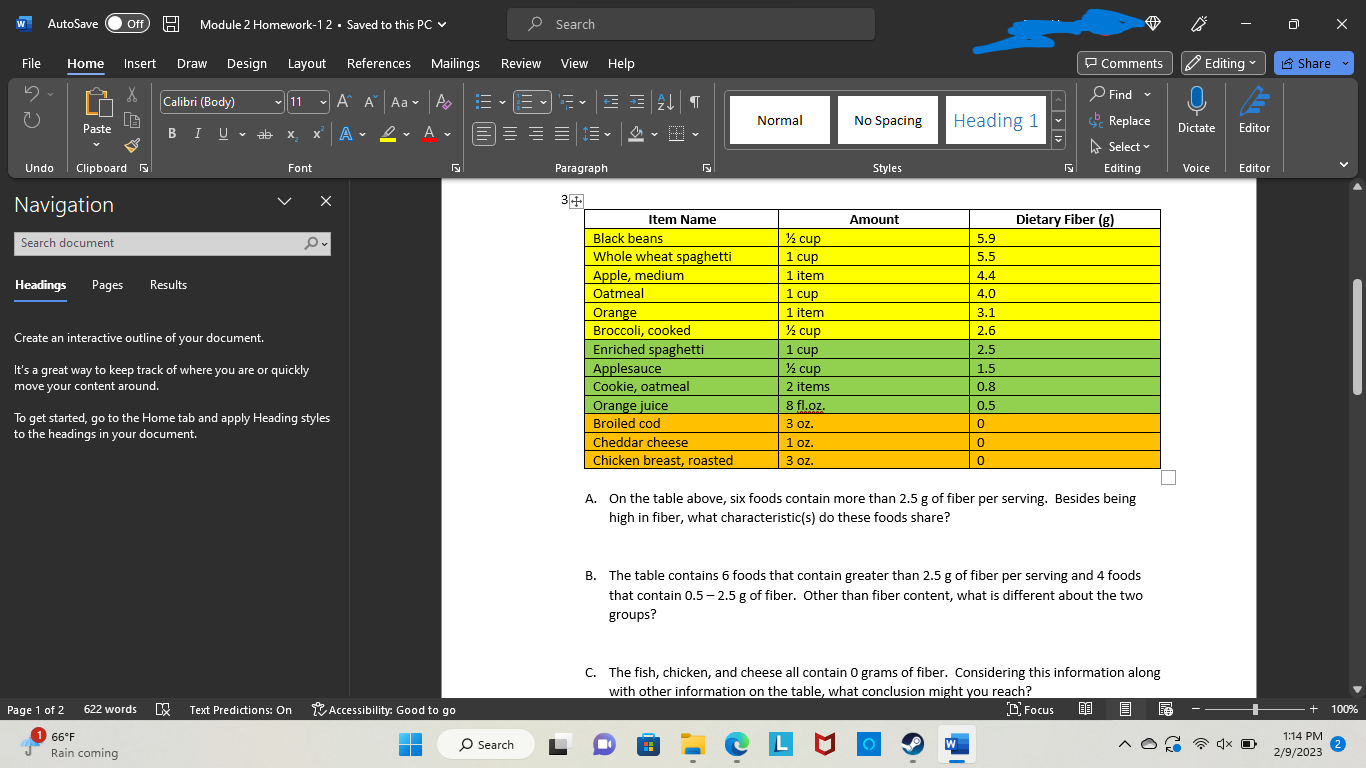The width and height of the screenshot is (1366, 768).
Task: Click the Increase Indent icon
Action: pos(637,102)
